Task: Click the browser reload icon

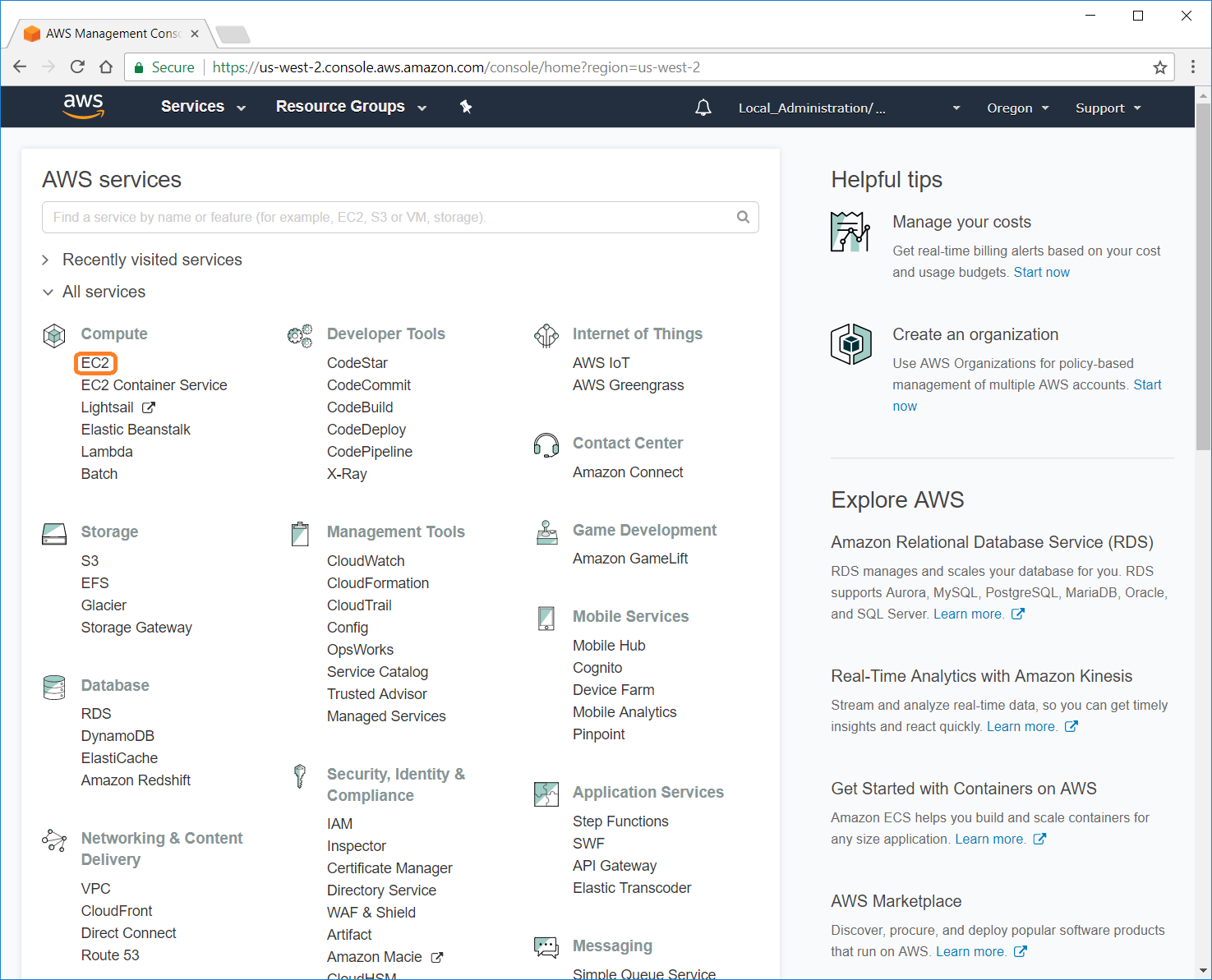Action: click(77, 67)
